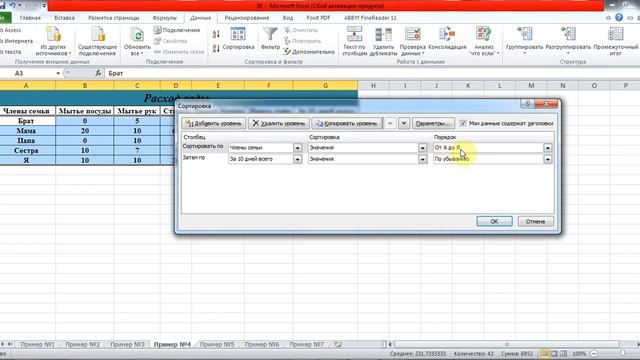Click insert function fx icon
640x360 pixels.
(x=98, y=73)
